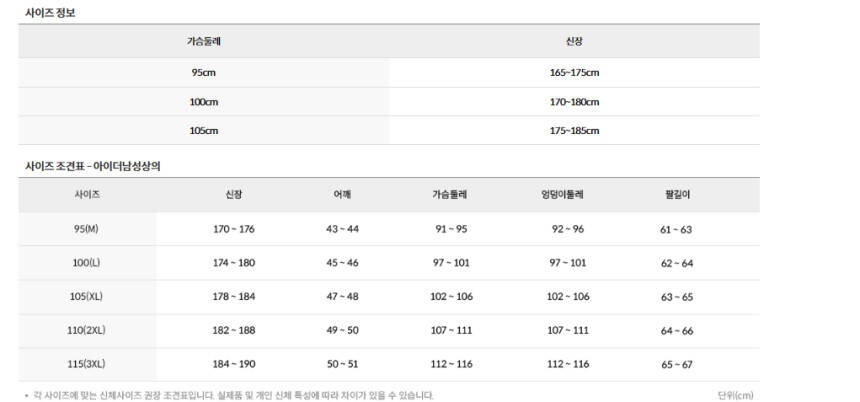Screen dimensions: 860x402
Task: Select 가슴둘레 header in the top table
Action: click(203, 41)
